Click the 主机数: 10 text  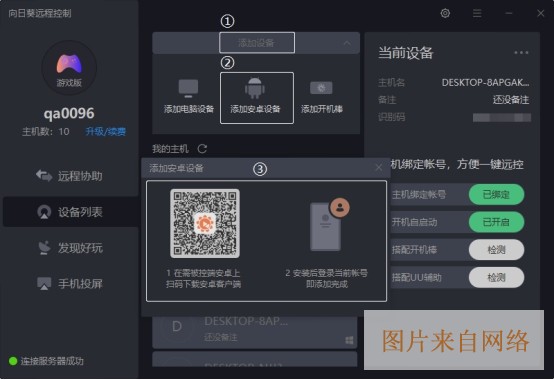[46, 132]
